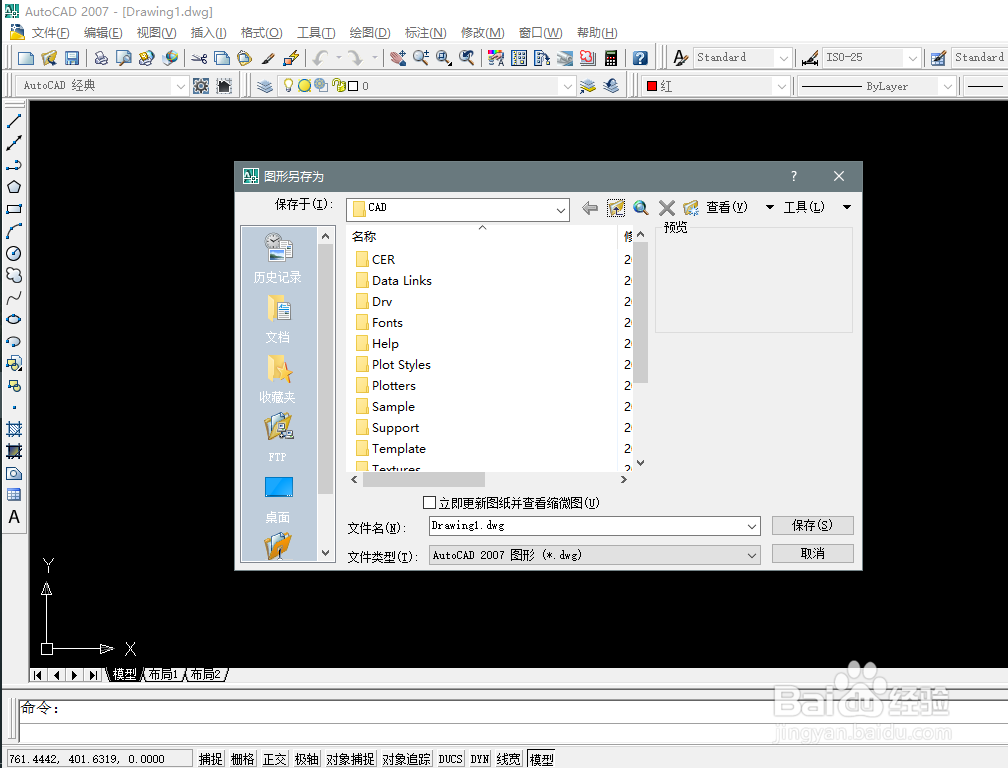Switch to the 布局2 layout tab
1008x768 pixels.
coord(205,674)
